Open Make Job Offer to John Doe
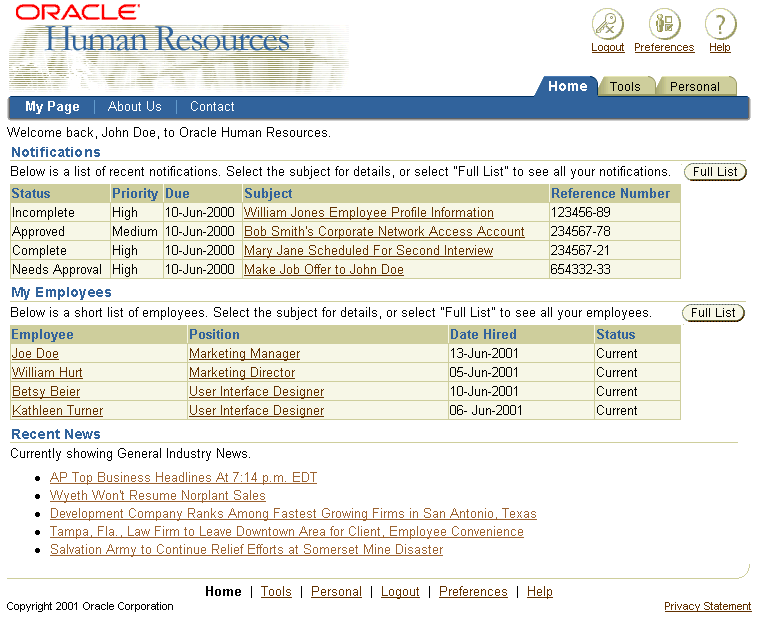Viewport: 762px width, 623px height. [324, 270]
